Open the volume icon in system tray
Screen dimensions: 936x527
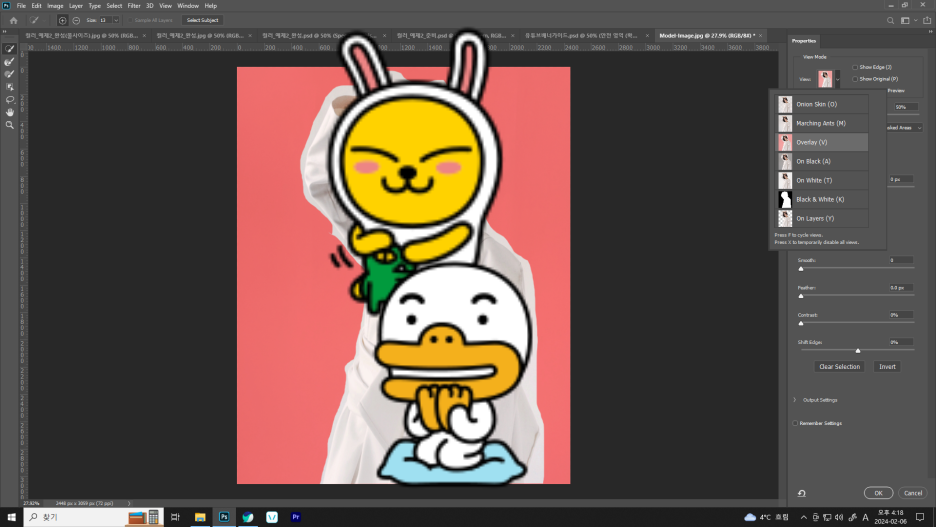tap(839, 517)
